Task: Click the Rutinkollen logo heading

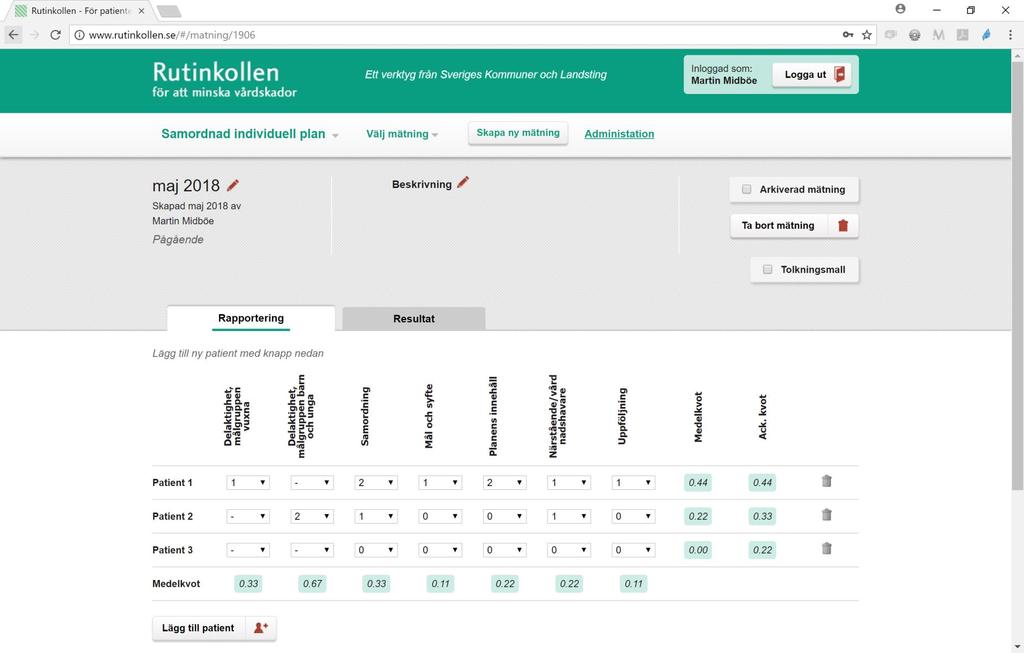Action: pos(216,72)
